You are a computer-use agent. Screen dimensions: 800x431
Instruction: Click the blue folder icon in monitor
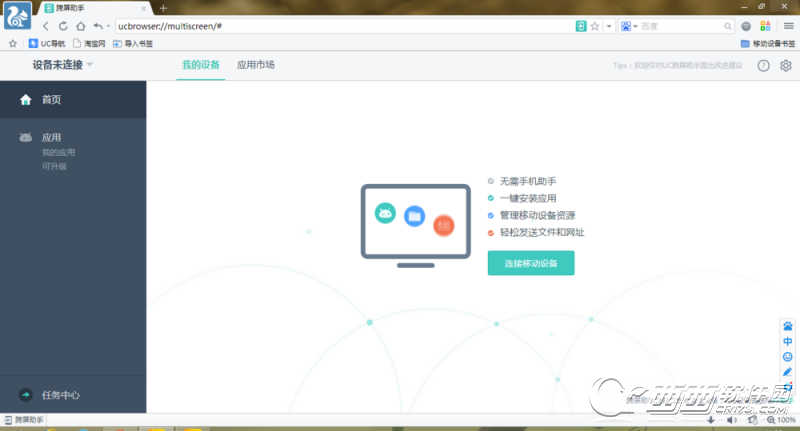[415, 216]
